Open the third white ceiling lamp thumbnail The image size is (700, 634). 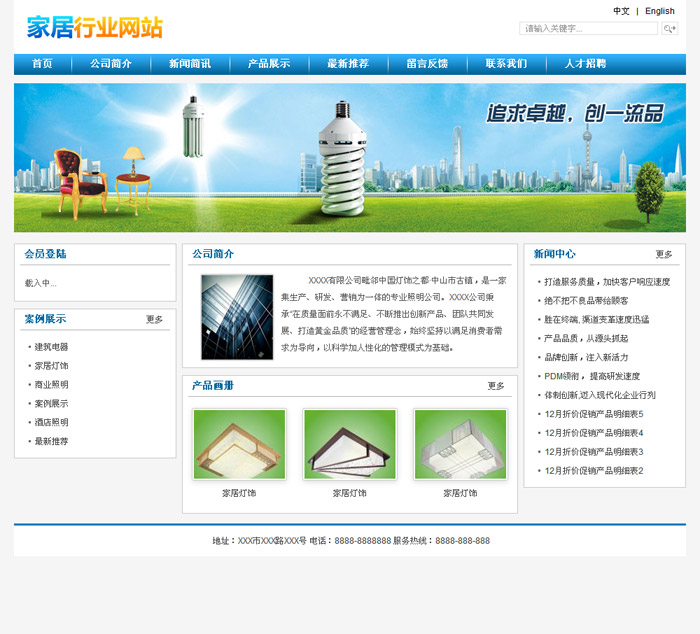460,444
